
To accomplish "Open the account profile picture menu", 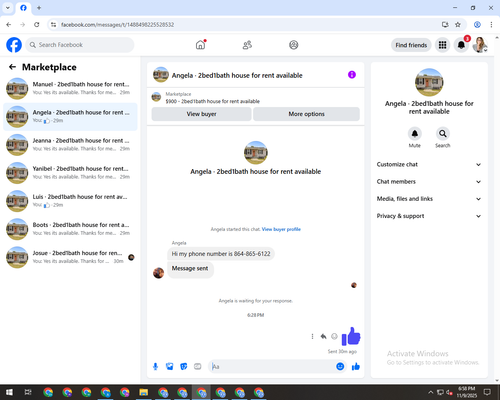I will point(480,45).
